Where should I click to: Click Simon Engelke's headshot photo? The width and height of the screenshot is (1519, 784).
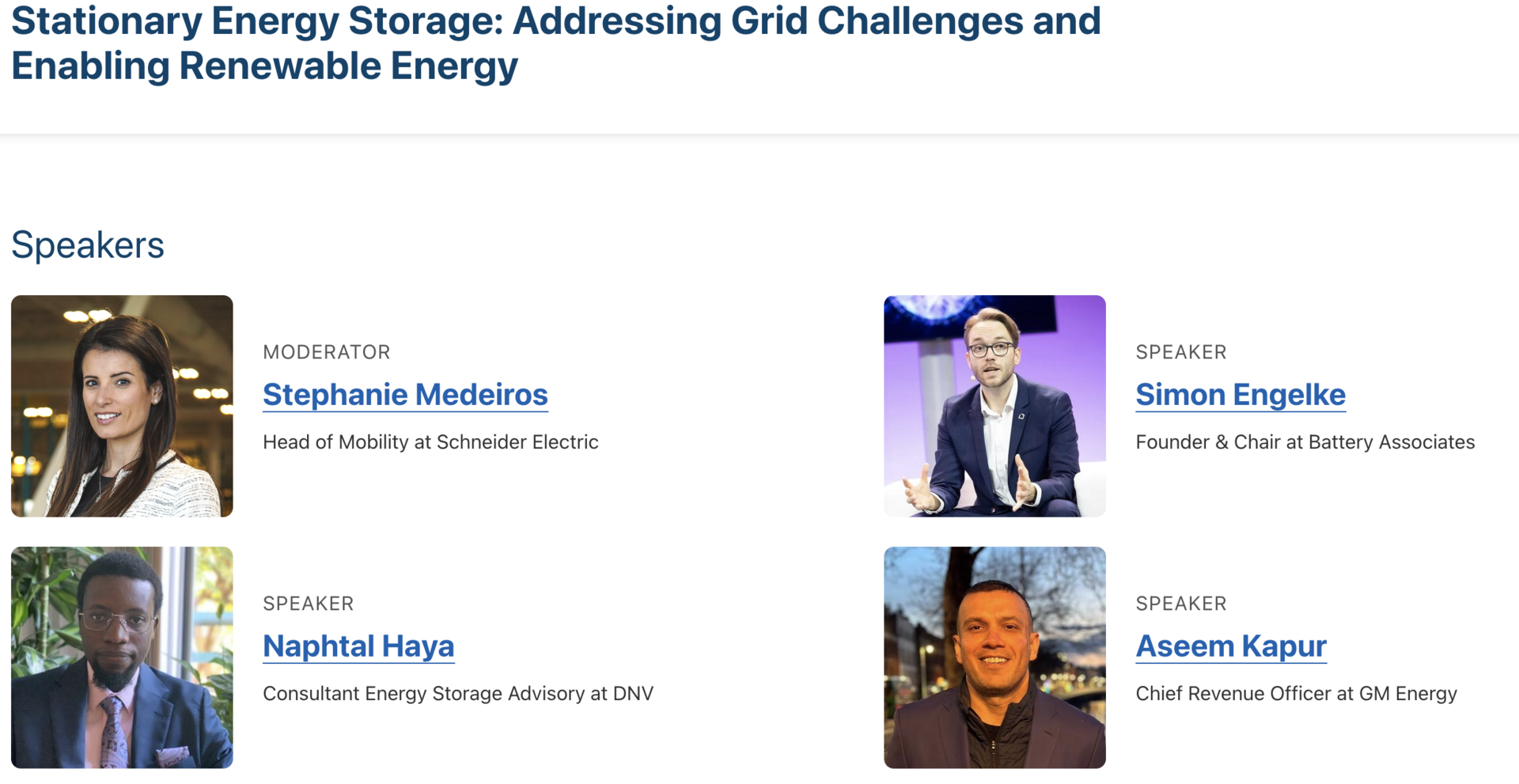point(994,406)
